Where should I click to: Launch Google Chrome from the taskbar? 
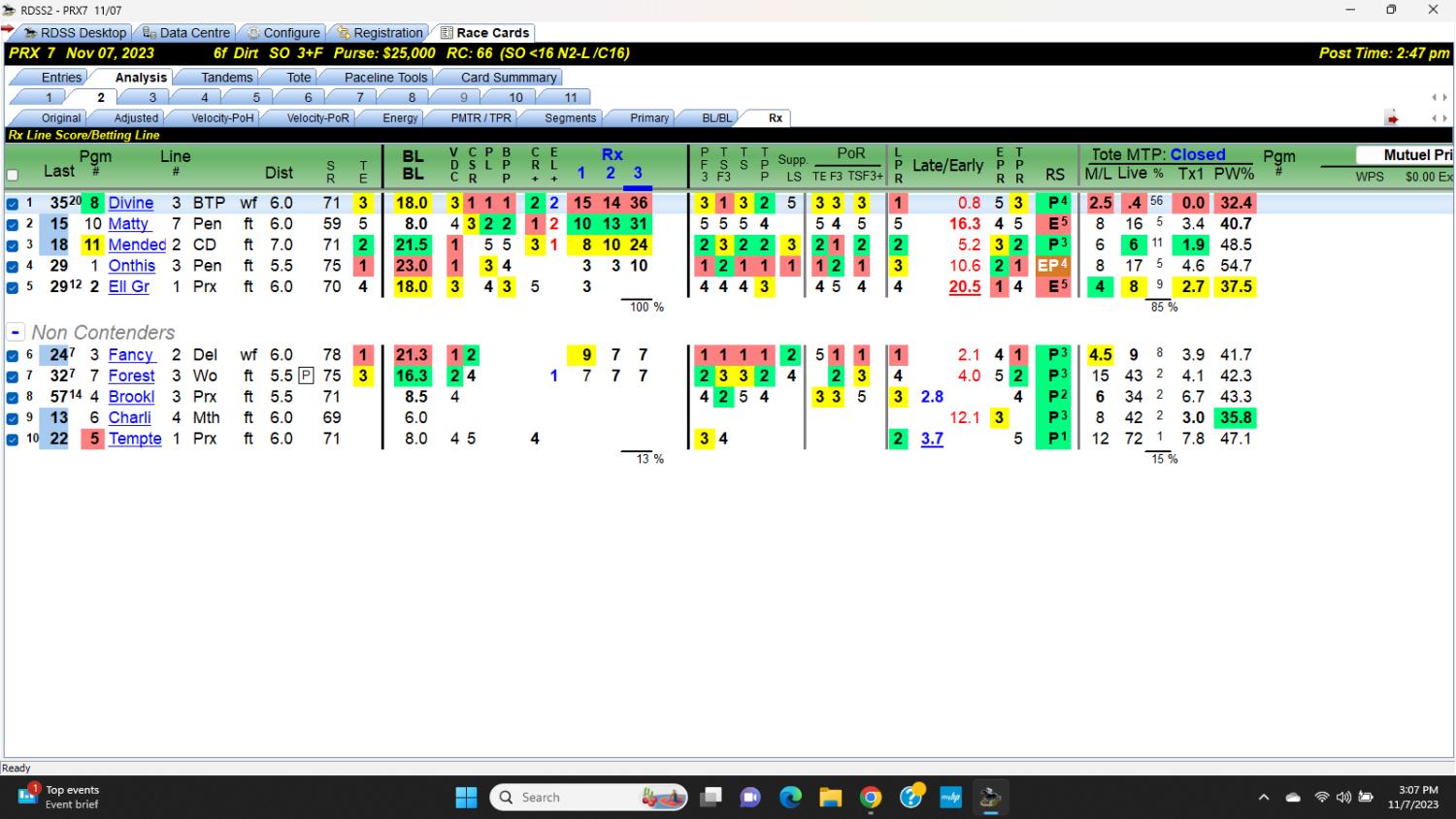pos(871,798)
